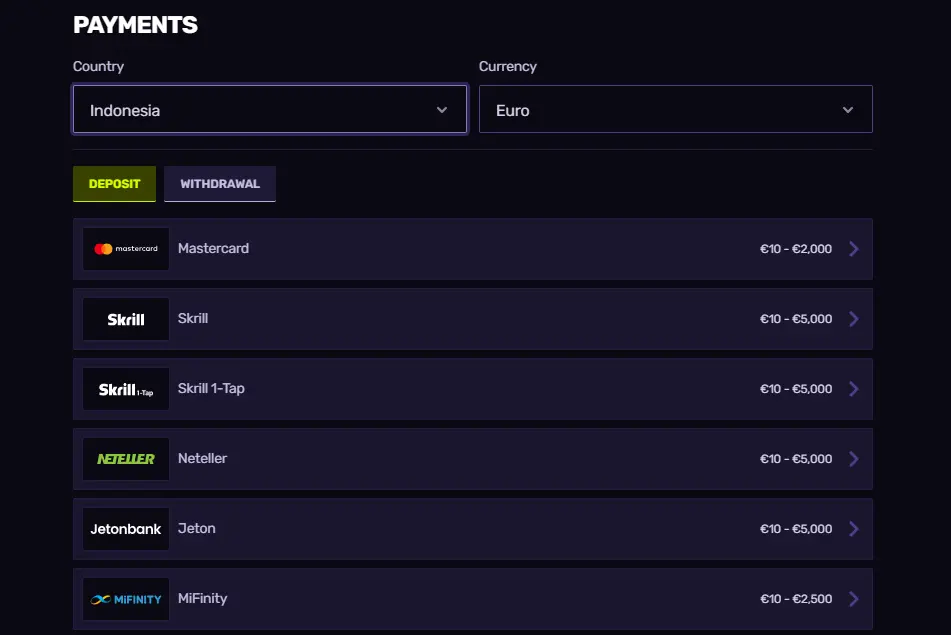
Task: Click the arrow icon on the Mastercard row
Action: (x=854, y=249)
